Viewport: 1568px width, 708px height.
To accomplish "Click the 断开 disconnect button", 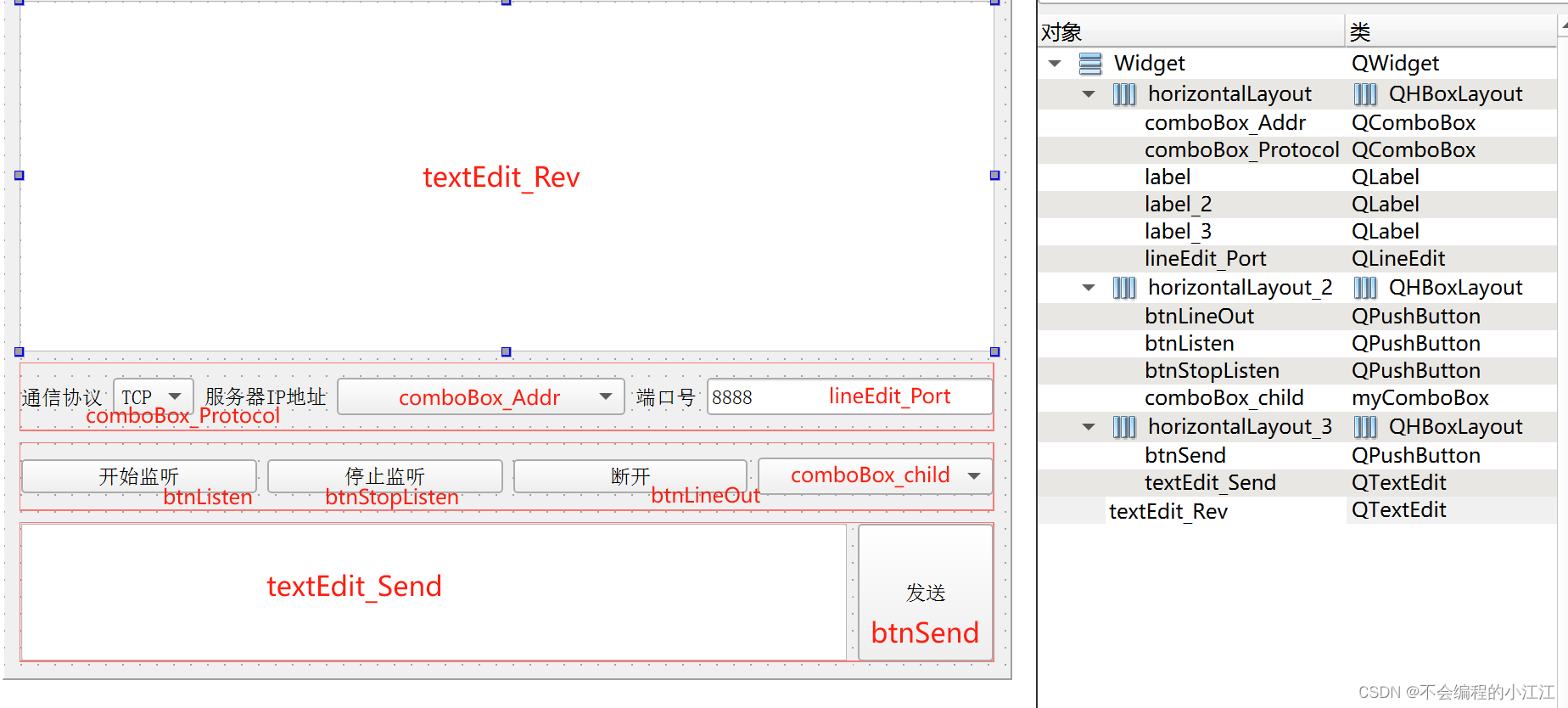I will coord(630,475).
